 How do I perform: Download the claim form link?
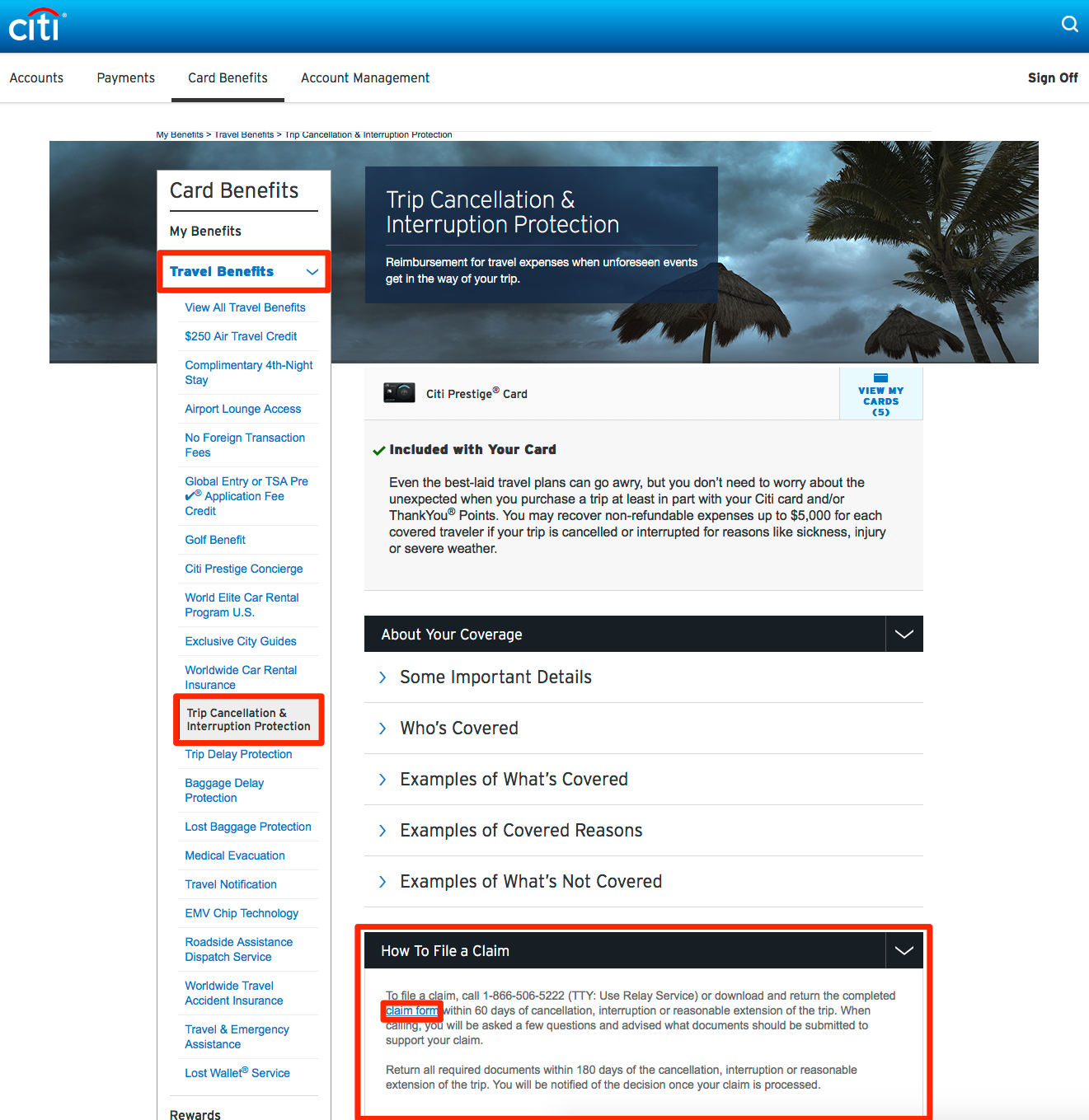coord(411,1011)
